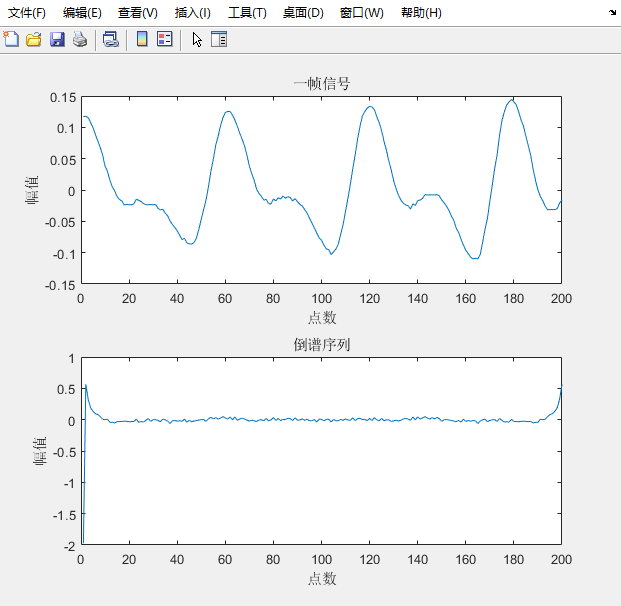This screenshot has height=606, width=621.
Task: Open the 编辑(E) menu
Action: tap(82, 13)
